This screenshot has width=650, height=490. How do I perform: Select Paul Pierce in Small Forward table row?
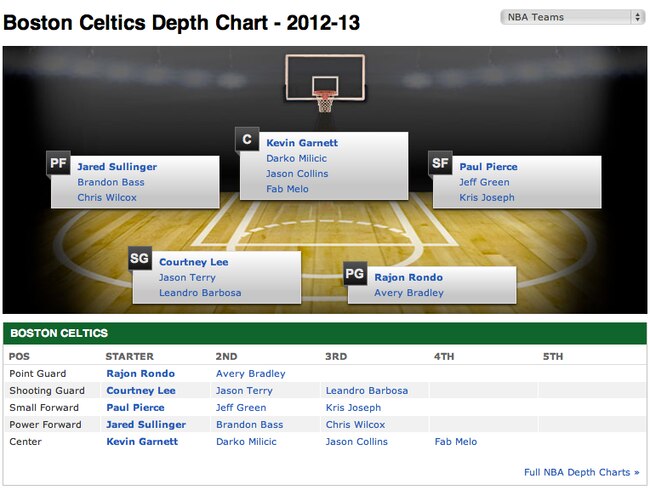(x=136, y=408)
